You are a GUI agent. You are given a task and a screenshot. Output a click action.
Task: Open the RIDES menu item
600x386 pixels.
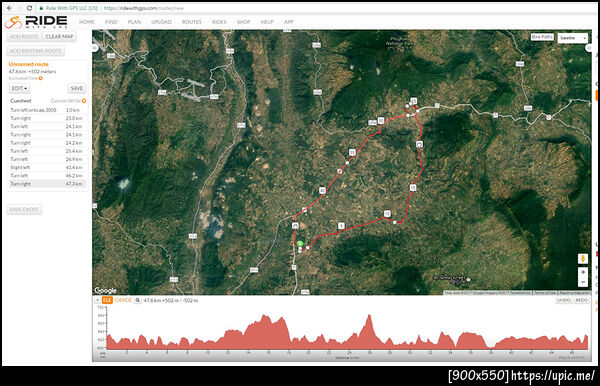(219, 22)
